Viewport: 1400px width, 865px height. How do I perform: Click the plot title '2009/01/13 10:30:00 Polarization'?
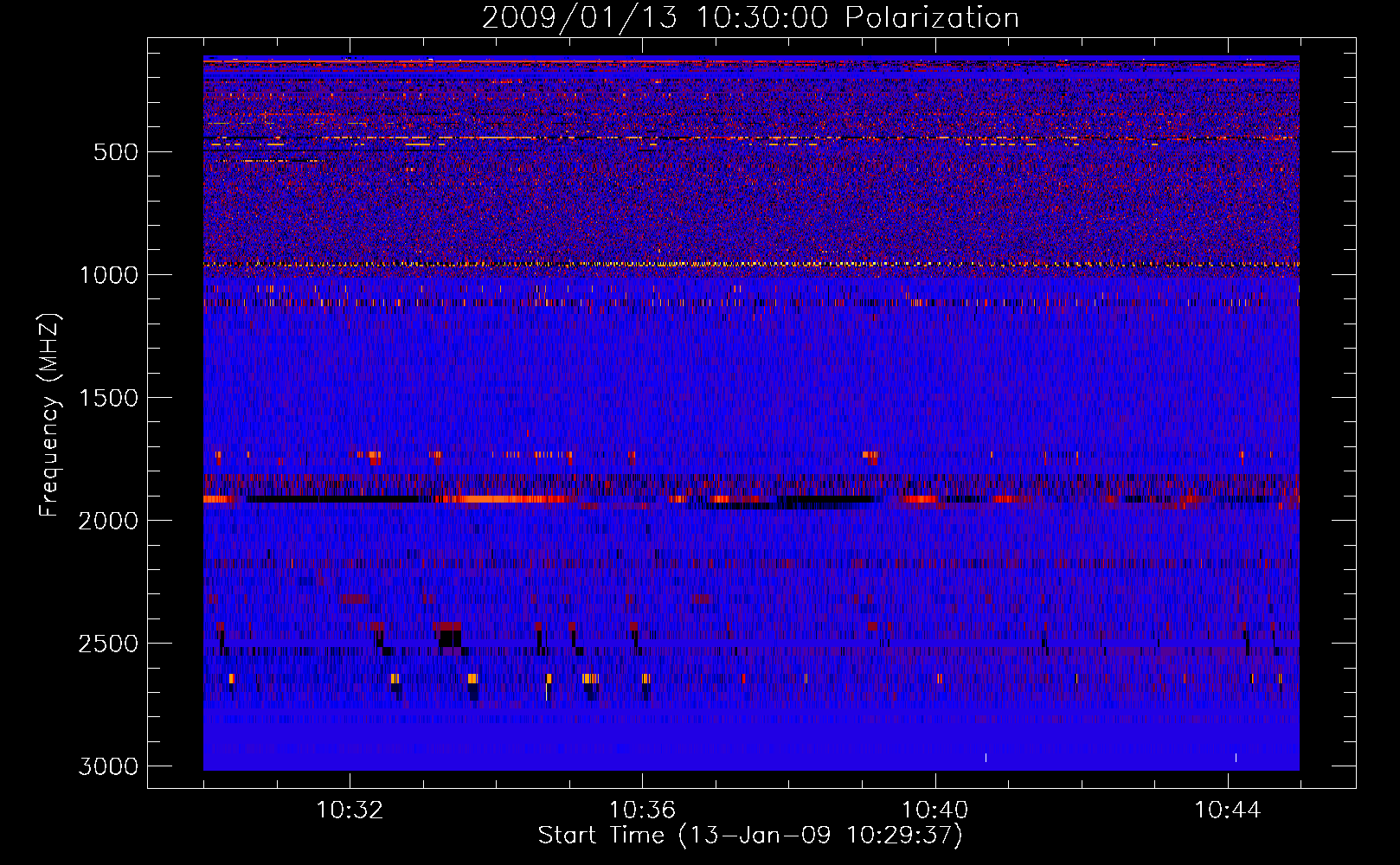750,18
